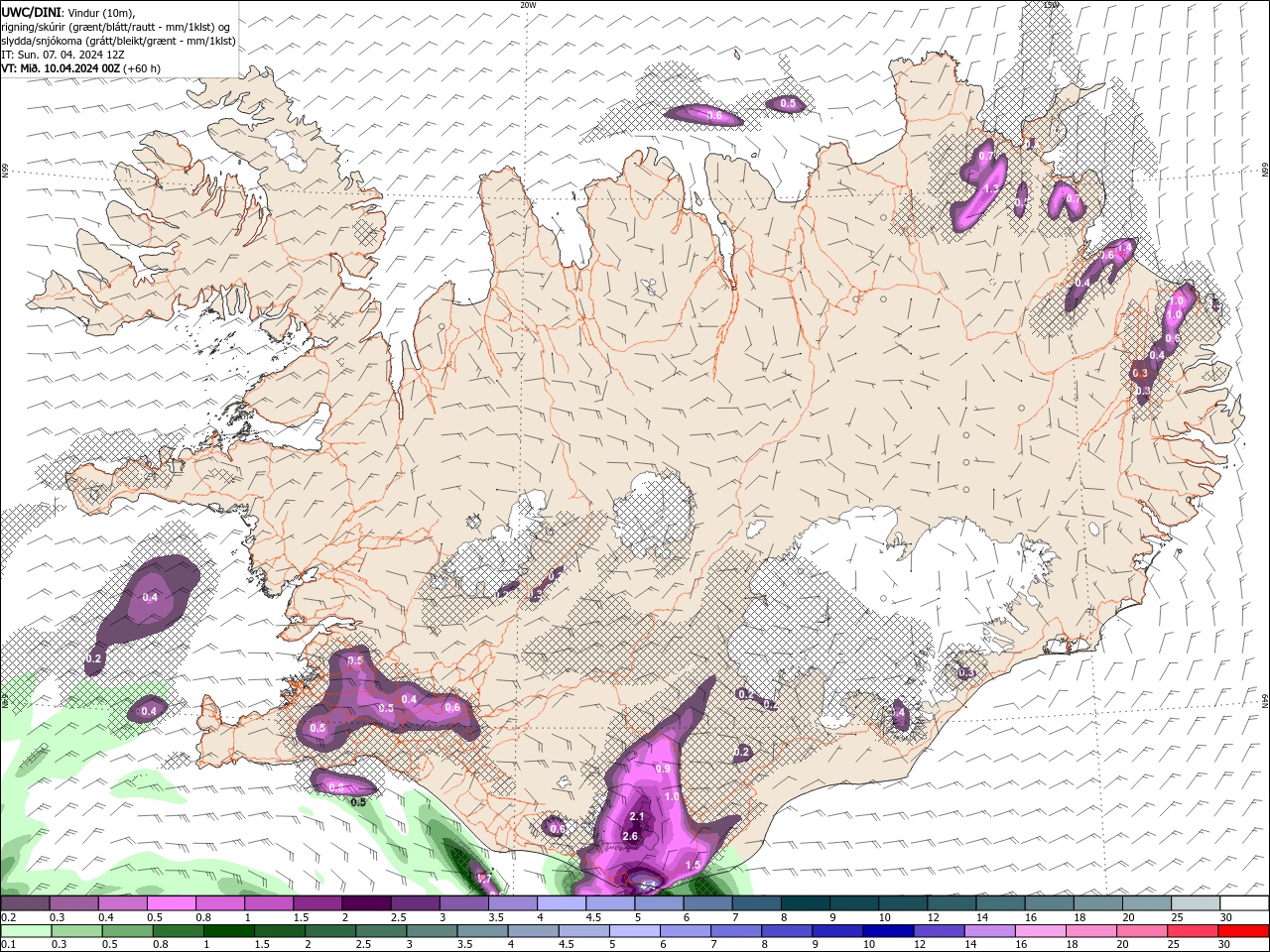Pick upper-row legend swatch starting at 2.5
Viewport: 1270px width, 952px height.
416,903
